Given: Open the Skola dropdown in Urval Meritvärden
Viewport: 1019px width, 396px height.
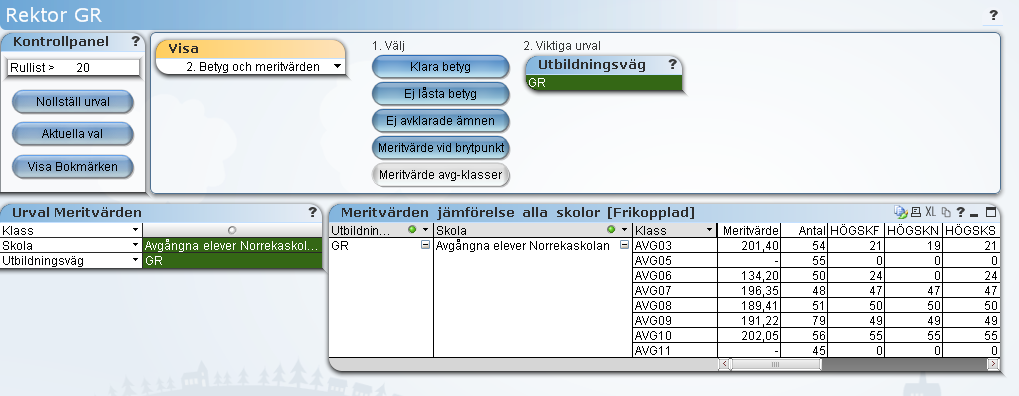Looking at the screenshot, I should tap(135, 246).
